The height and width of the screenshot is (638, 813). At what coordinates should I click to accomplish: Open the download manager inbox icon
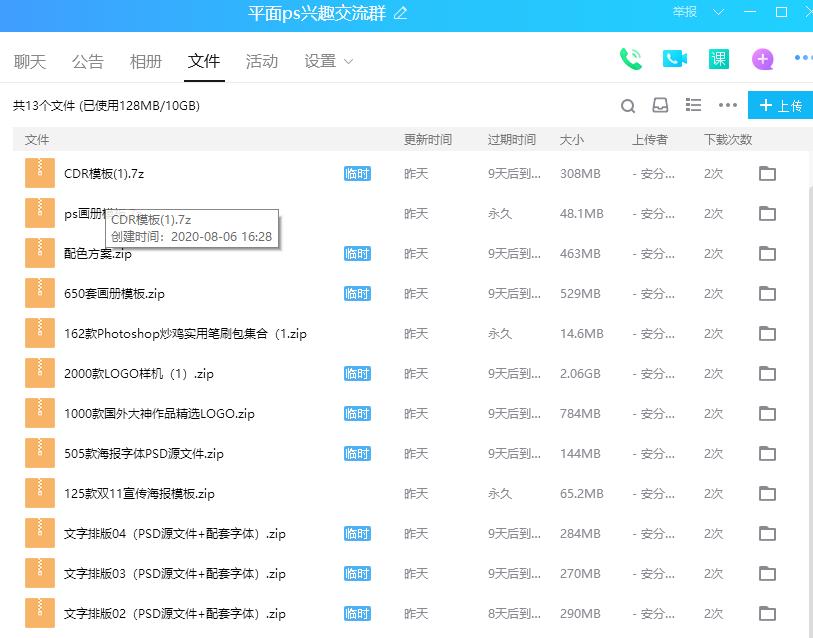[x=661, y=104]
